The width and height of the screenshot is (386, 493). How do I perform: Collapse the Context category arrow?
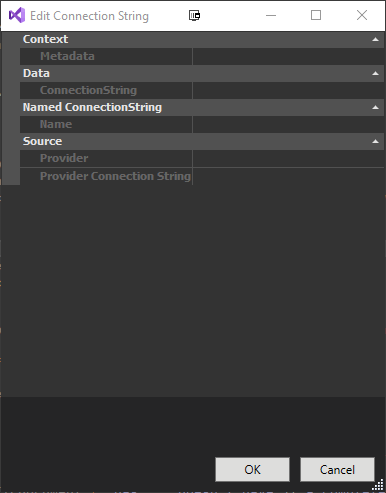click(375, 39)
